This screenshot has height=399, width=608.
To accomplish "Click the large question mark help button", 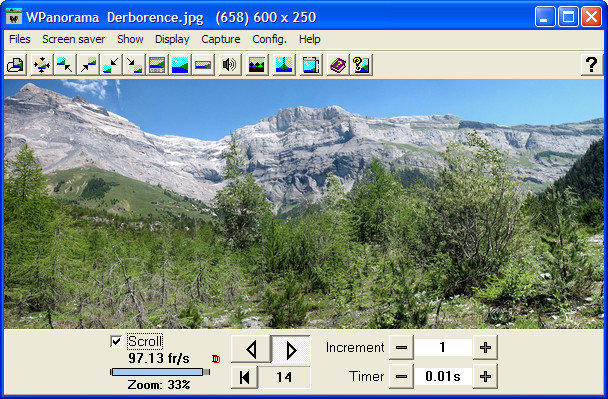I will 591,64.
